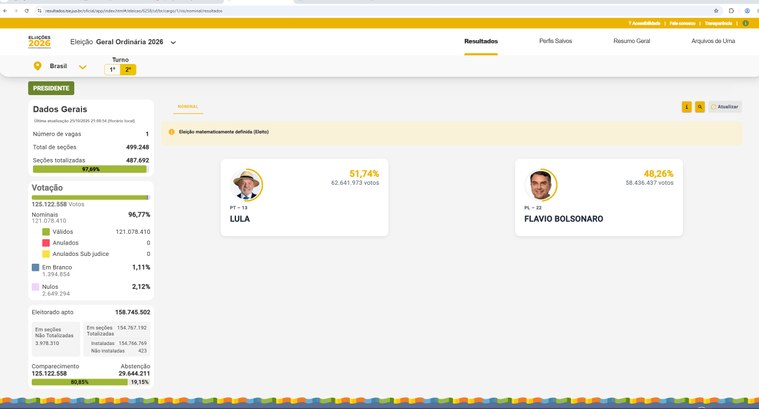Click the Em seções Não Totalizadas box
Screen dimensions: 759x409
(x=56, y=339)
